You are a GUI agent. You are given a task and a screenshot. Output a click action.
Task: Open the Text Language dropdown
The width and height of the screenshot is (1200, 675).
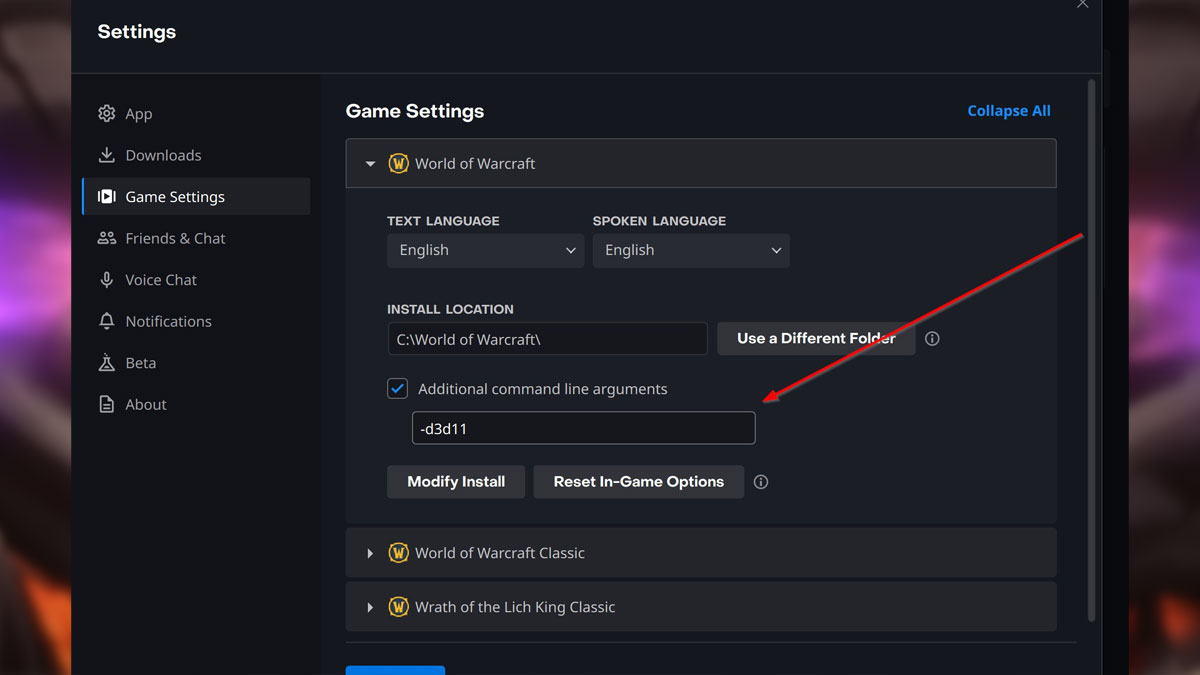pyautogui.click(x=486, y=251)
